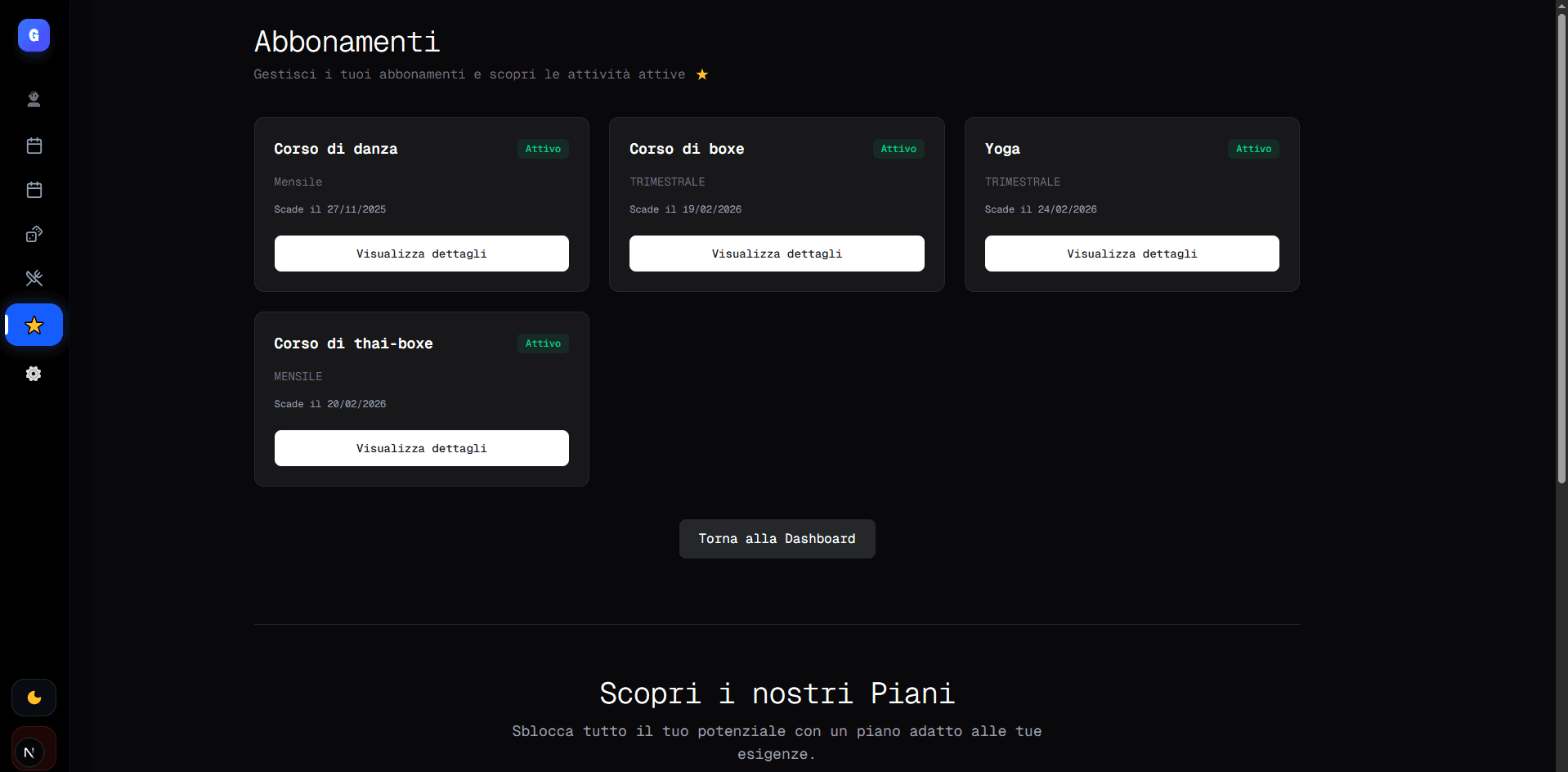Click the Yoga card title

1002,149
